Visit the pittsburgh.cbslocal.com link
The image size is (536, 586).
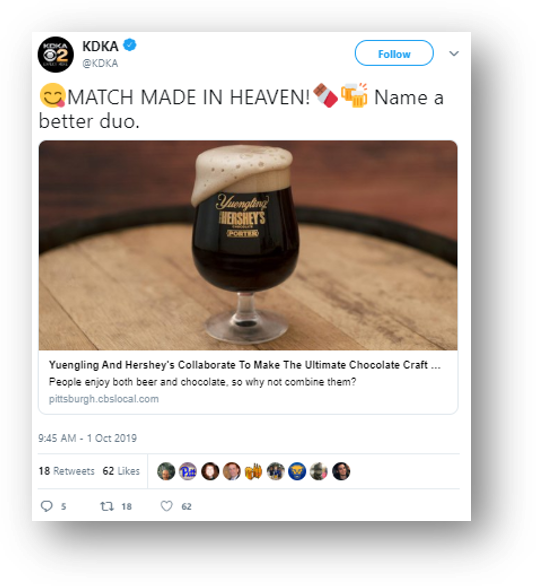104,399
